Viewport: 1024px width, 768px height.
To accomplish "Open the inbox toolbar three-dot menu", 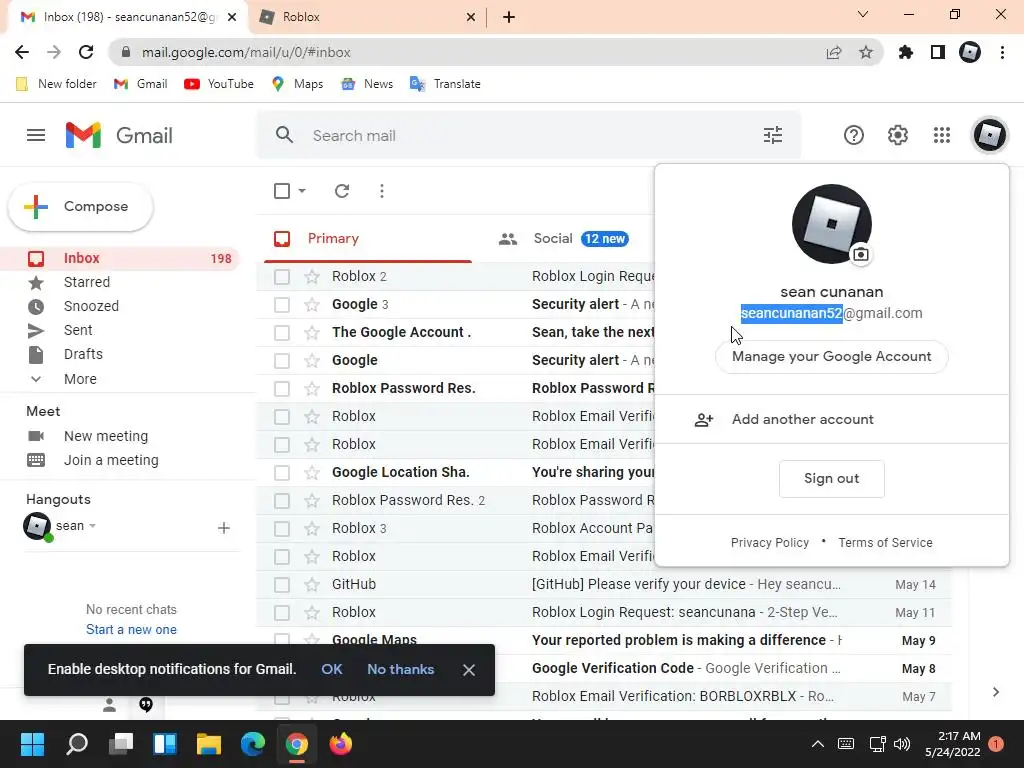I will click(x=381, y=191).
